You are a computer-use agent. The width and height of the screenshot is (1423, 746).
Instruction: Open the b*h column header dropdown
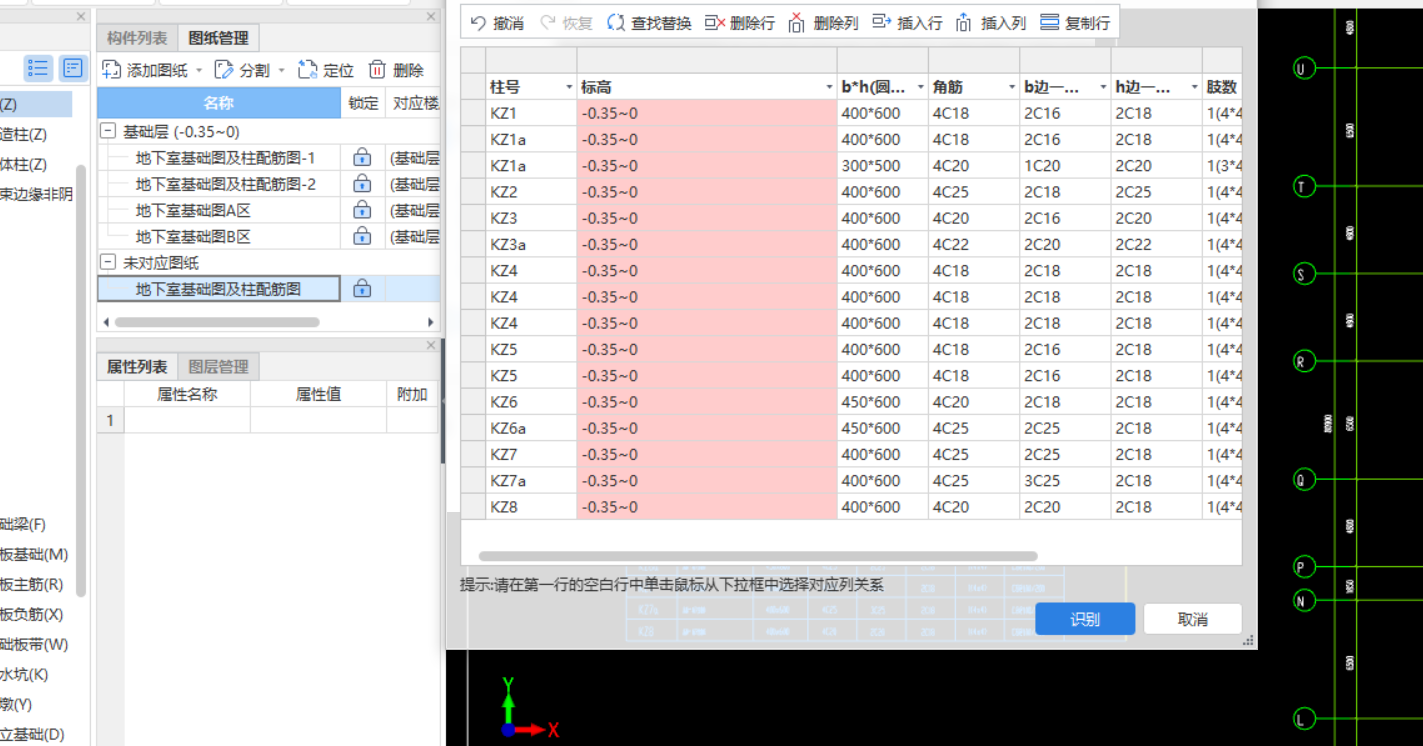[920, 87]
